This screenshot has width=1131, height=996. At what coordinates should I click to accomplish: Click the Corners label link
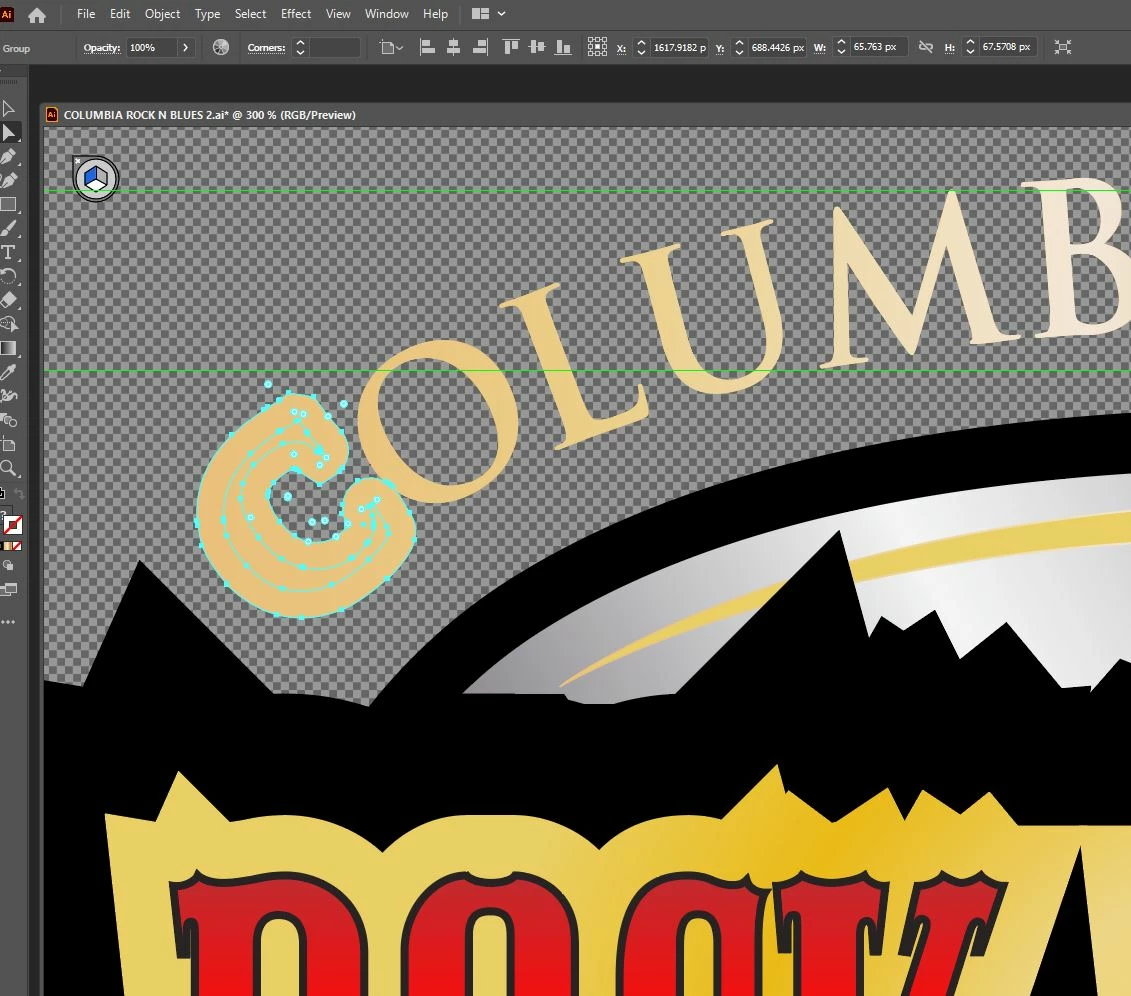click(266, 48)
